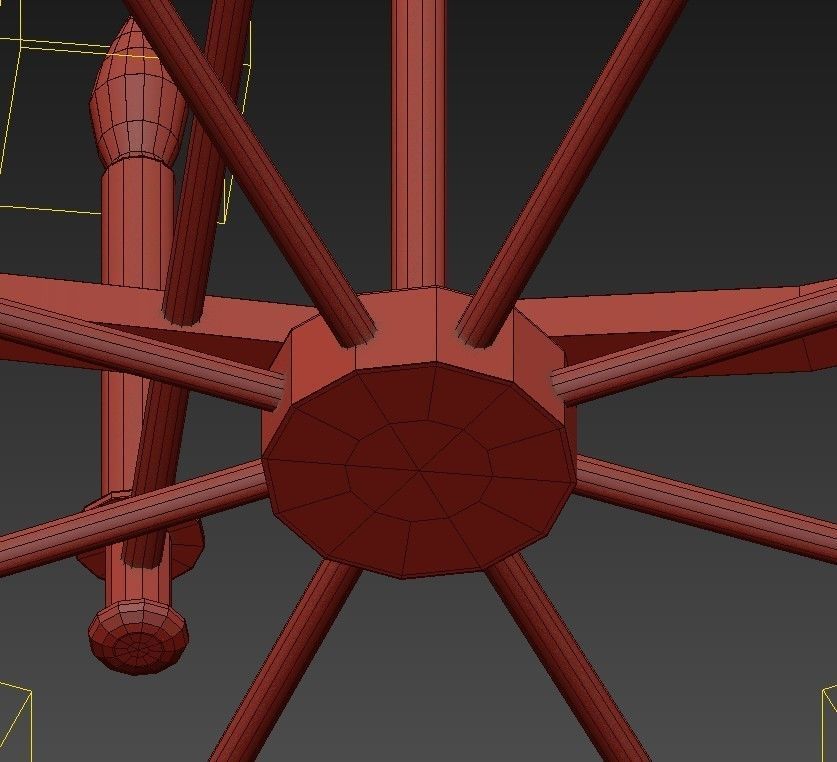837x762 pixels.
Task: Select the dark polygonal underside of the central hub
Action: click(x=419, y=470)
